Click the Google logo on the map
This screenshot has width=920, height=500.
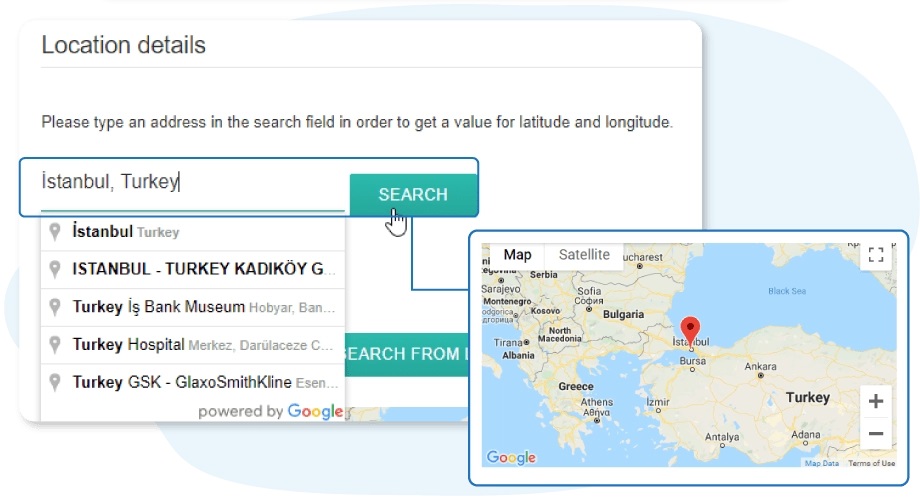[511, 458]
